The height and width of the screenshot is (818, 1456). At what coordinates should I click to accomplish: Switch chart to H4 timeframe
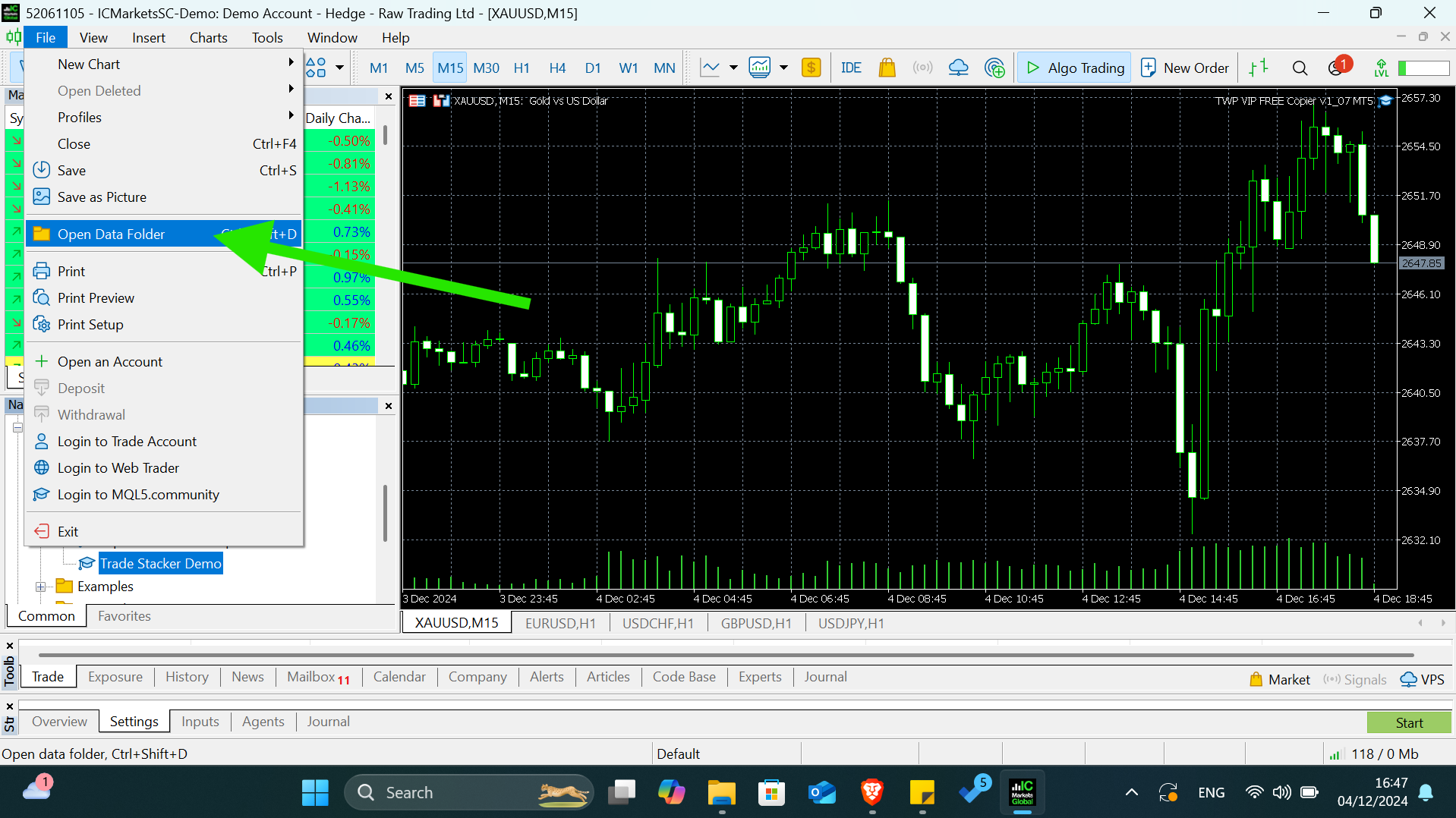[557, 68]
